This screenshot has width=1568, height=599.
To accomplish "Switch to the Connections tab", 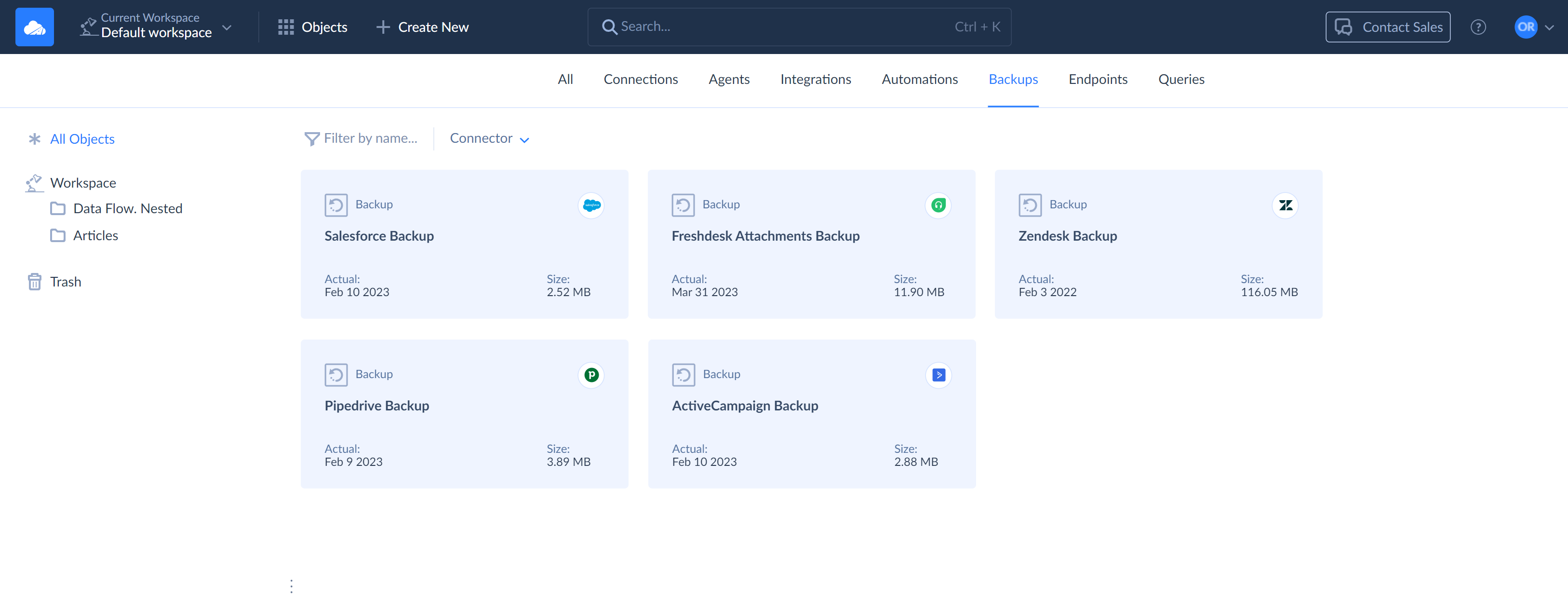I will [x=640, y=79].
